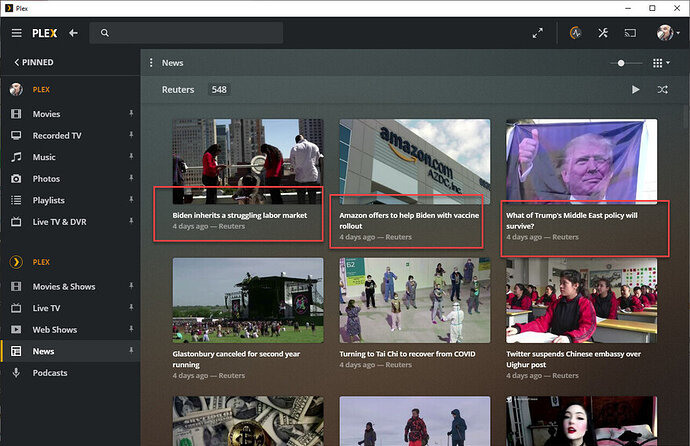Open Settings via wrench and screwdriver icon
This screenshot has height=446, width=690.
pos(603,33)
